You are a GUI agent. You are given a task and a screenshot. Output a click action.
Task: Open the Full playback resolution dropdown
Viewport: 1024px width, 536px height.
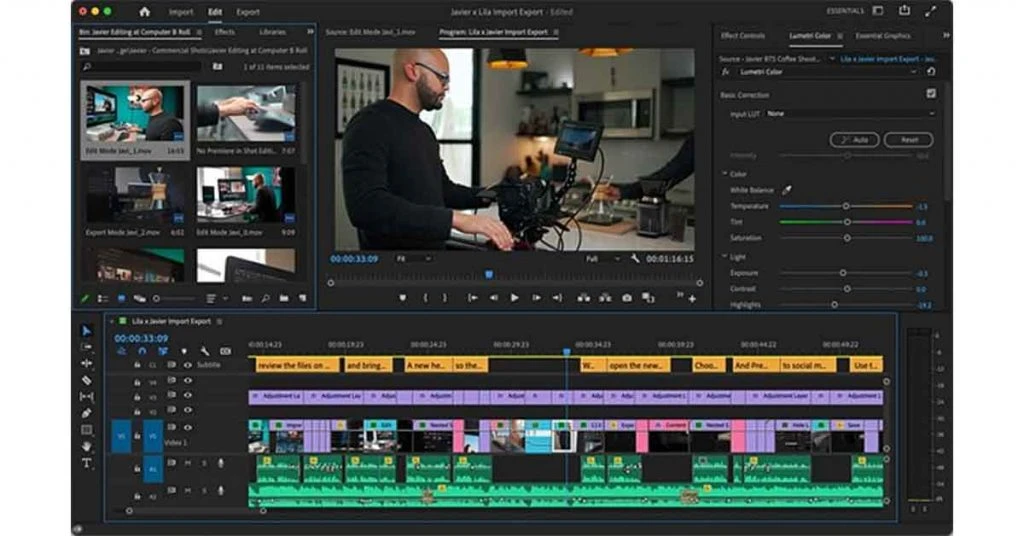pos(602,259)
